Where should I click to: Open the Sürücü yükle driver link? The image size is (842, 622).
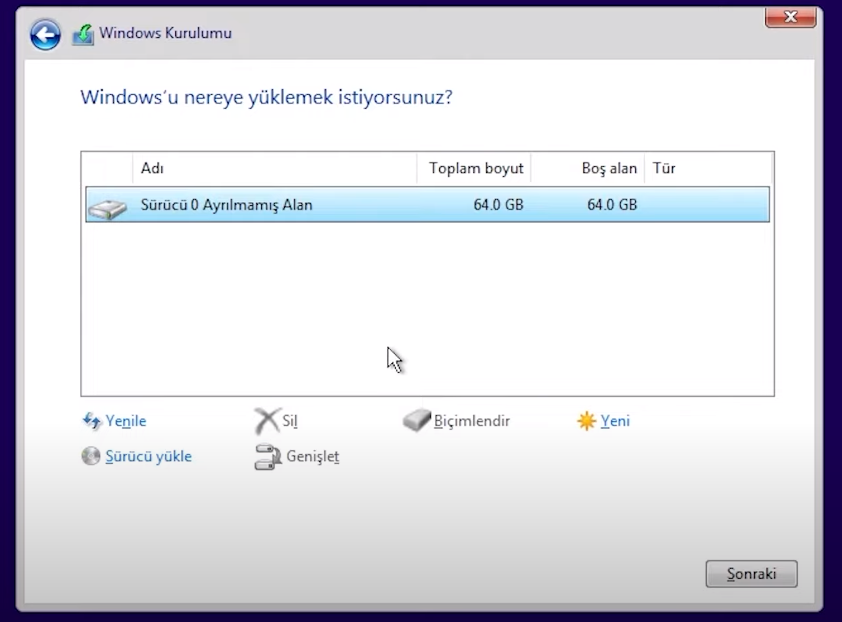[149, 456]
